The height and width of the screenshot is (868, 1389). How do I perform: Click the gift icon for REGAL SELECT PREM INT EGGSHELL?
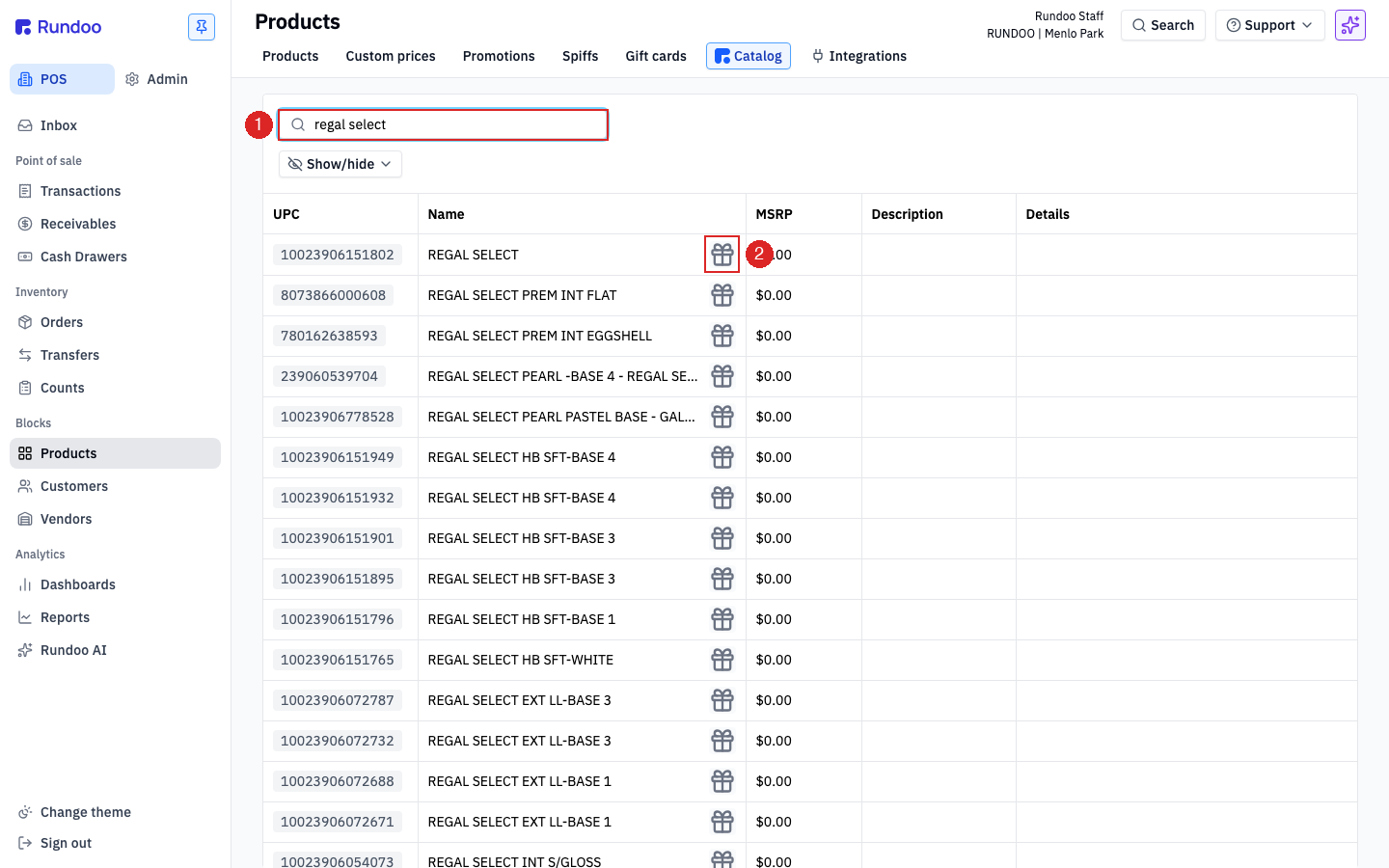(722, 336)
